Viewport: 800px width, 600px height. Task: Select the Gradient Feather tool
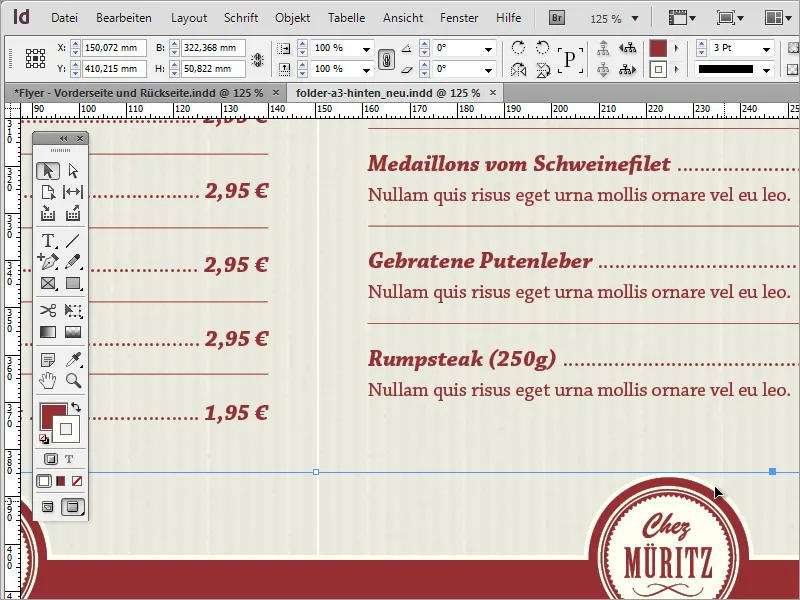point(73,332)
